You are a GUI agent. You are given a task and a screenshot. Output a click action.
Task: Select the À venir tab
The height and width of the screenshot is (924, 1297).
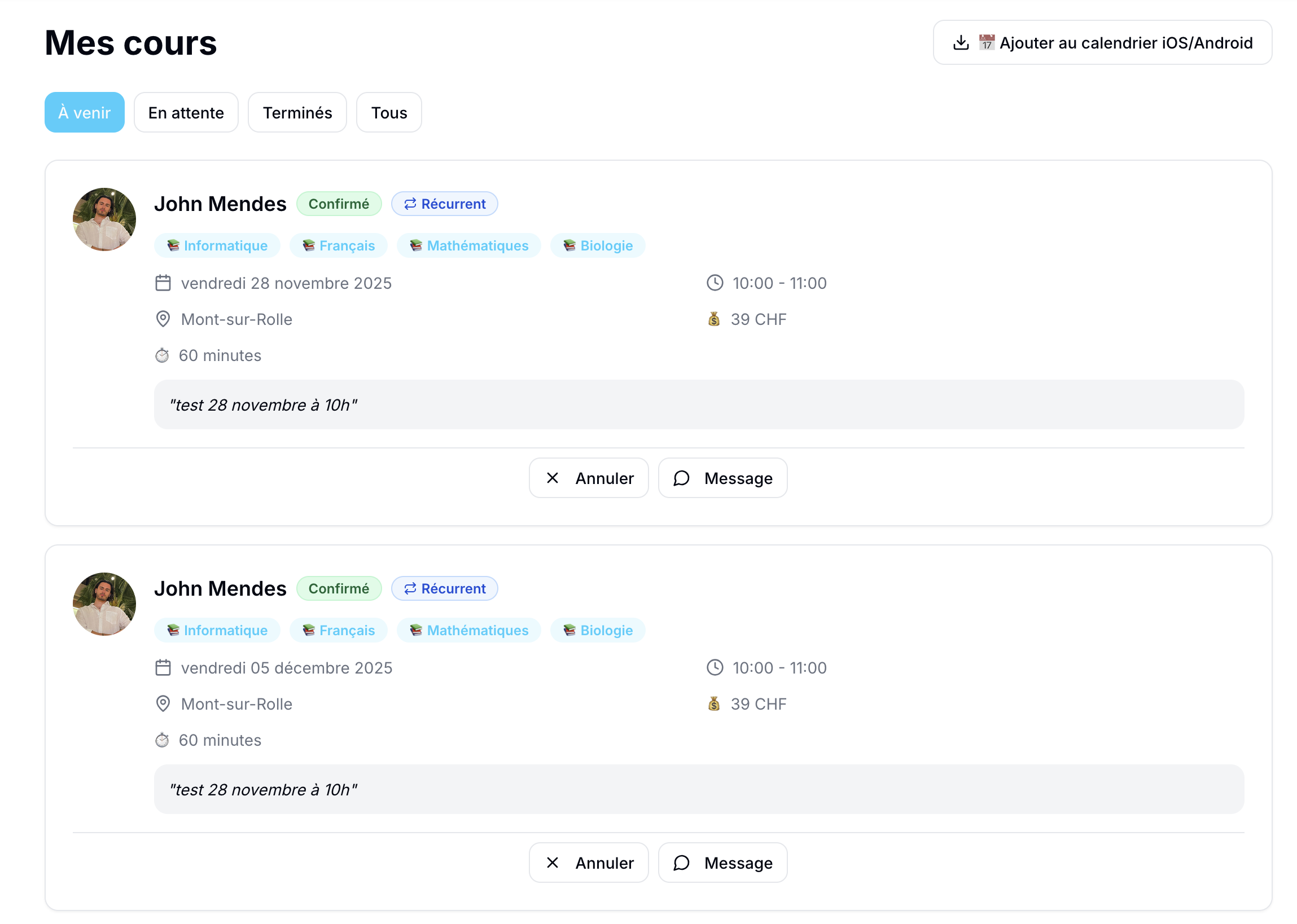(84, 113)
